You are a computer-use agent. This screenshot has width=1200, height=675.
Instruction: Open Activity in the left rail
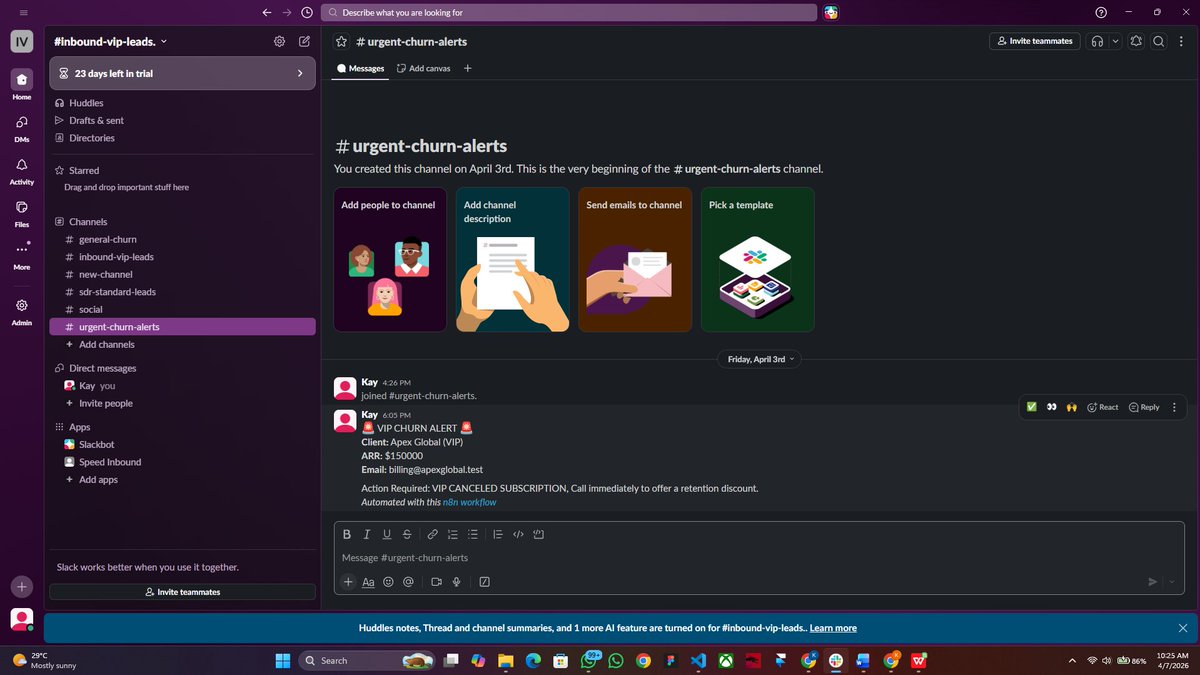point(22,171)
